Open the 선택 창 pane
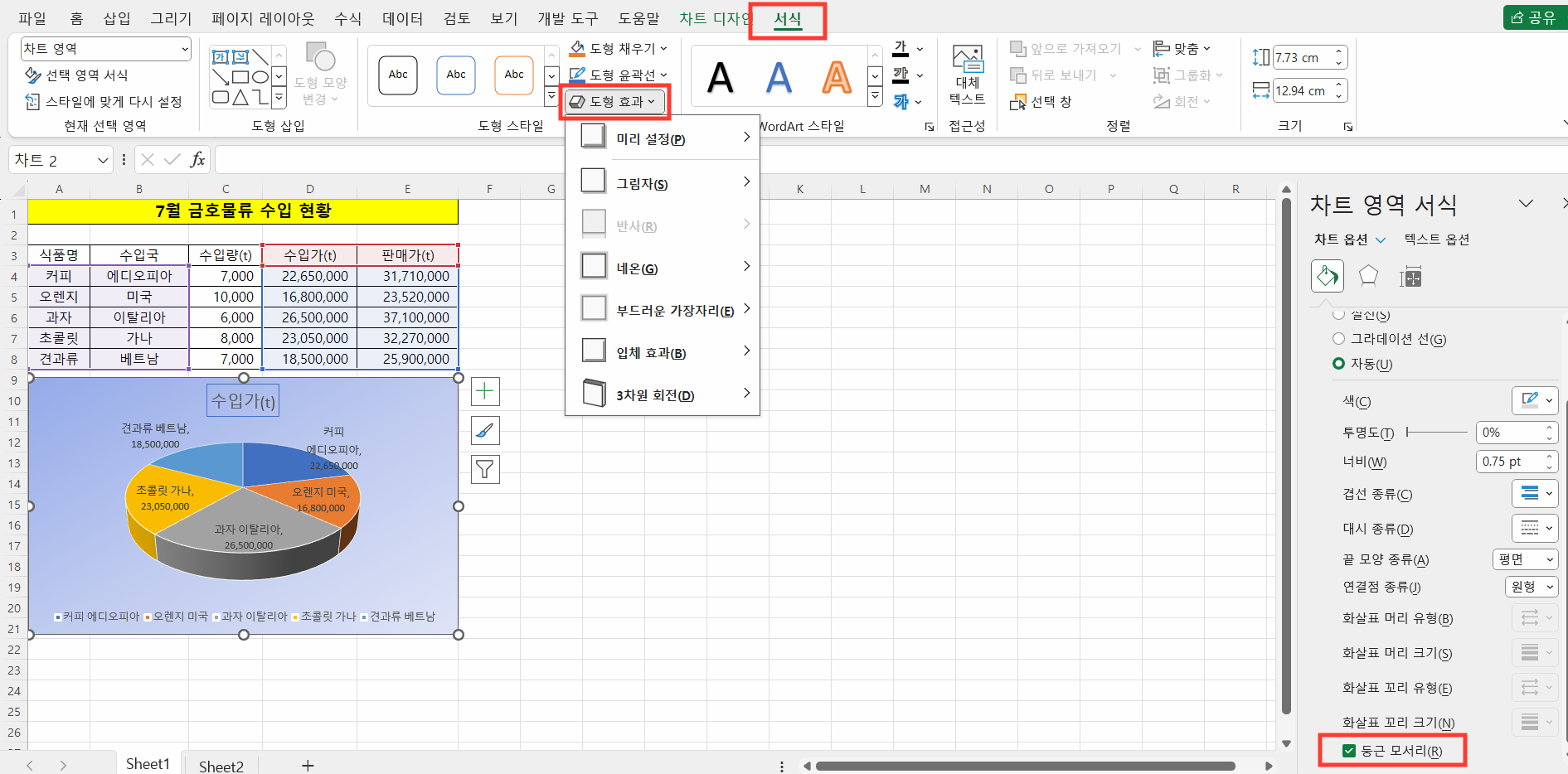Image resolution: width=1568 pixels, height=774 pixels. pos(1041,102)
